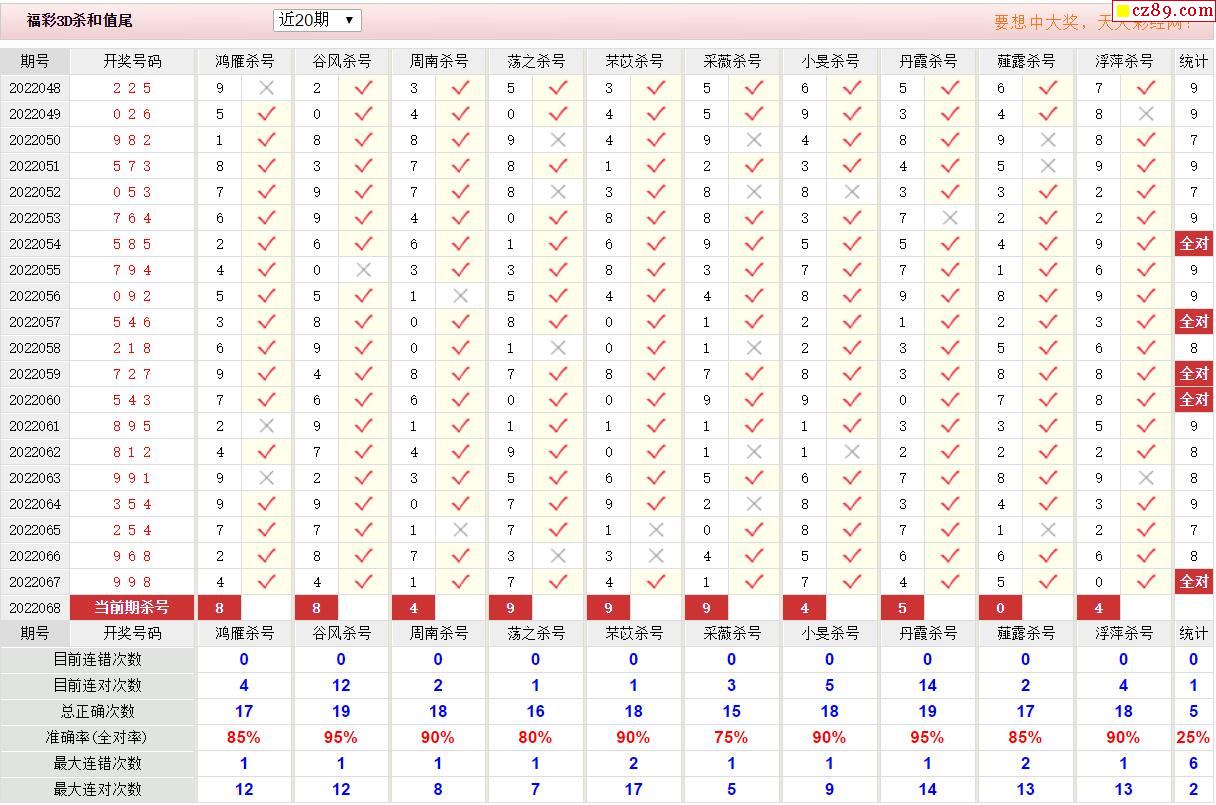Click the X mark for 采薇杀号 in period 2022050
1216x805 pixels.
pyautogui.click(x=754, y=140)
